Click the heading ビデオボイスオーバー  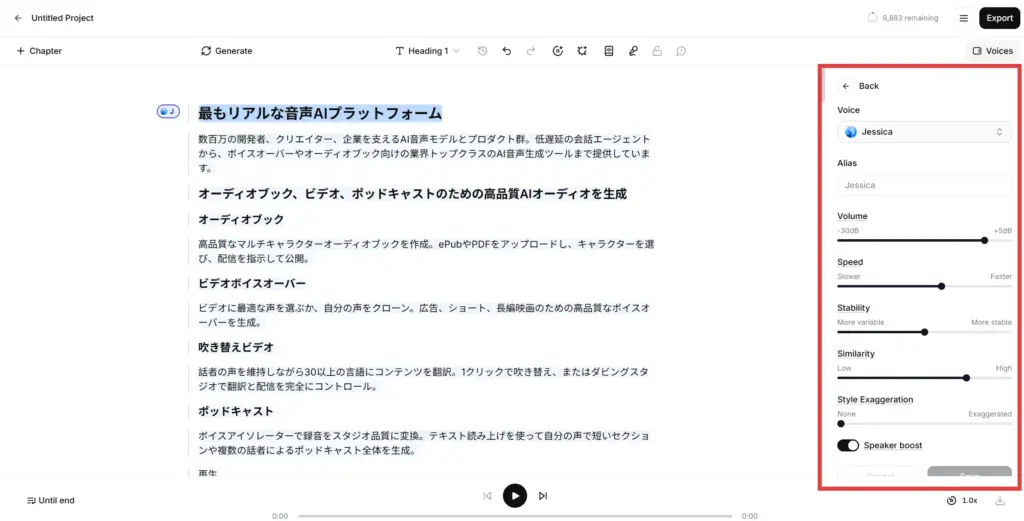(x=252, y=283)
